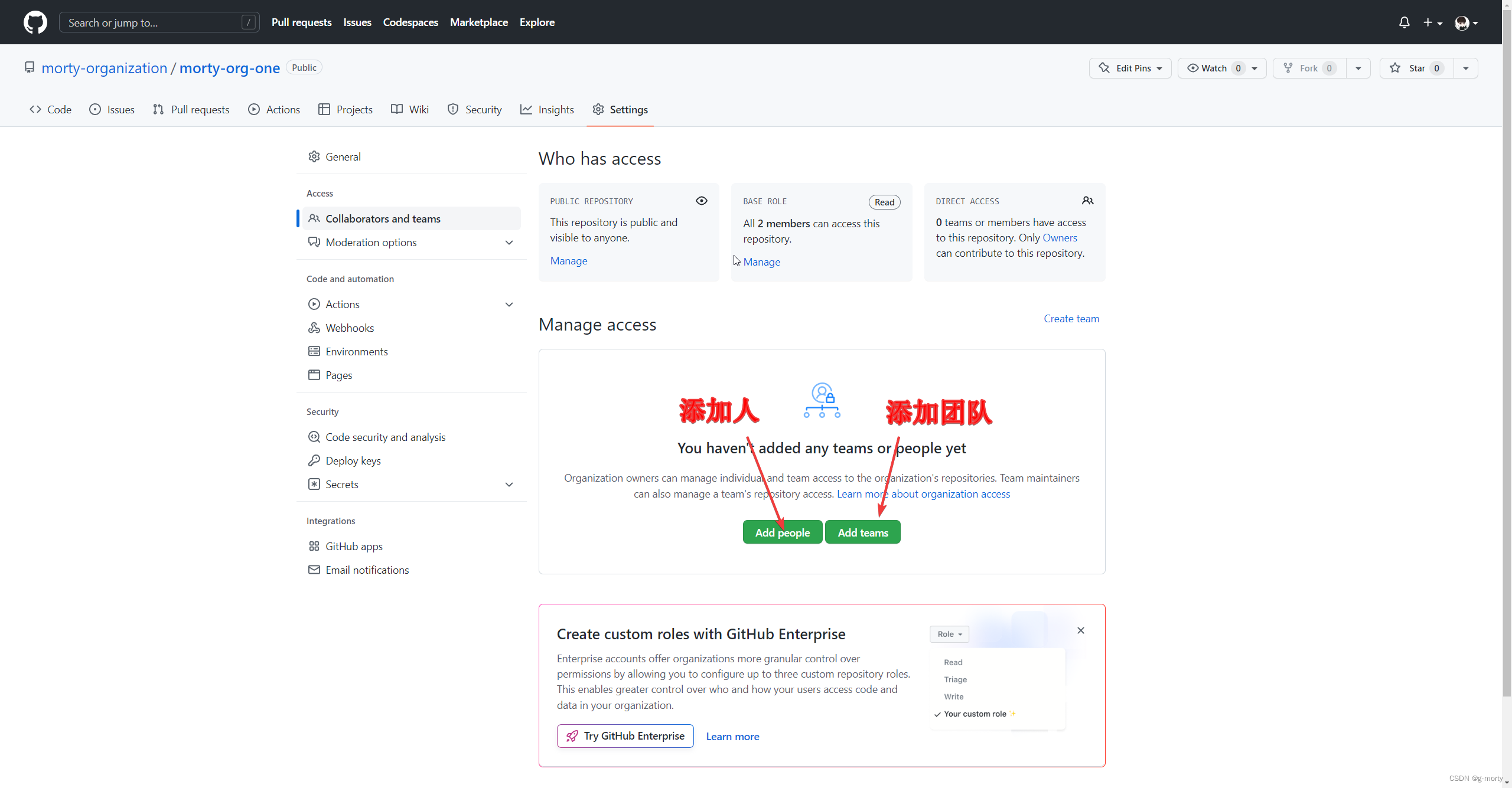The width and height of the screenshot is (1512, 788).
Task: Dismiss the Enterprise custom roles banner
Action: [x=1081, y=630]
